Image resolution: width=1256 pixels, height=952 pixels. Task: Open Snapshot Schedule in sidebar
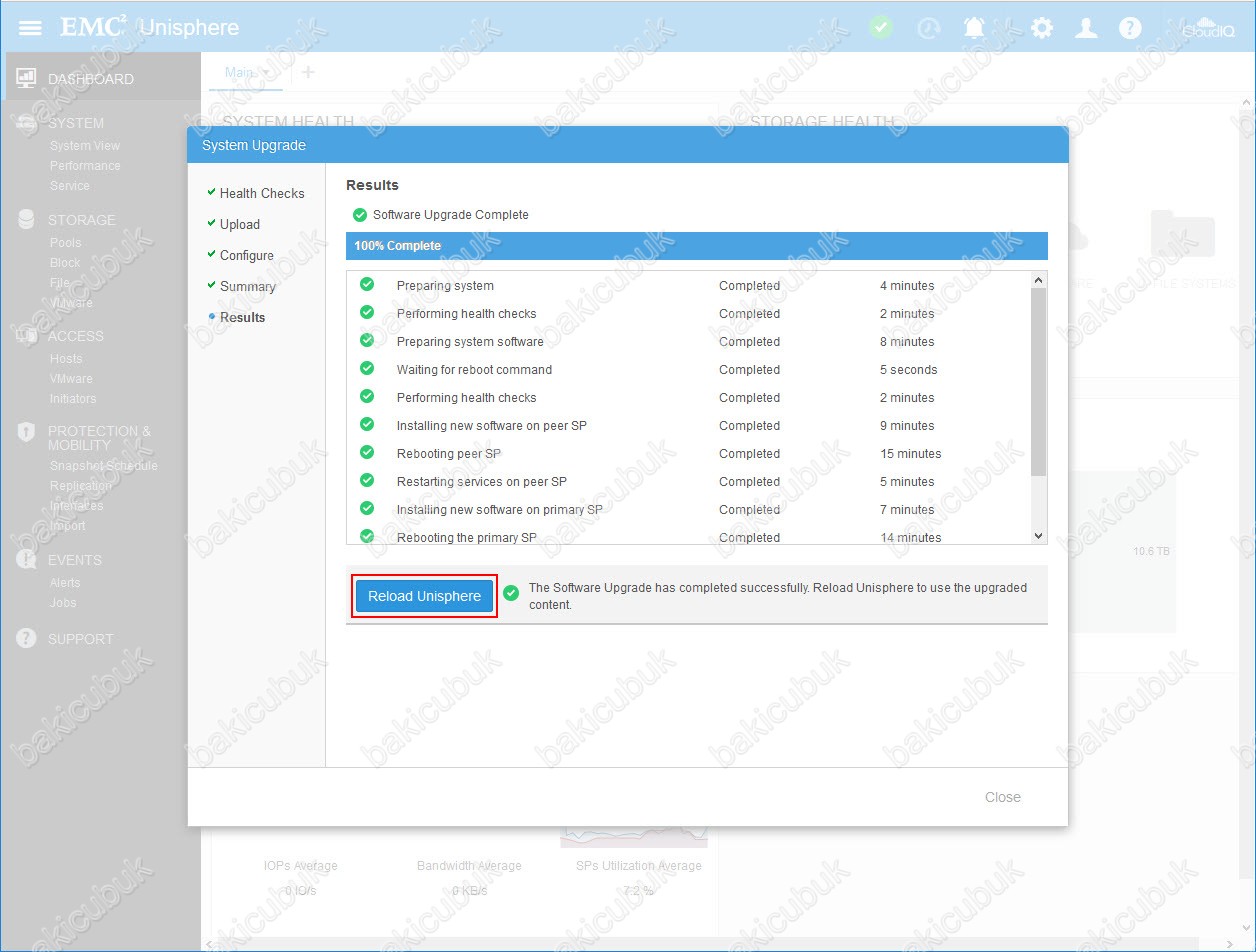[x=104, y=466]
